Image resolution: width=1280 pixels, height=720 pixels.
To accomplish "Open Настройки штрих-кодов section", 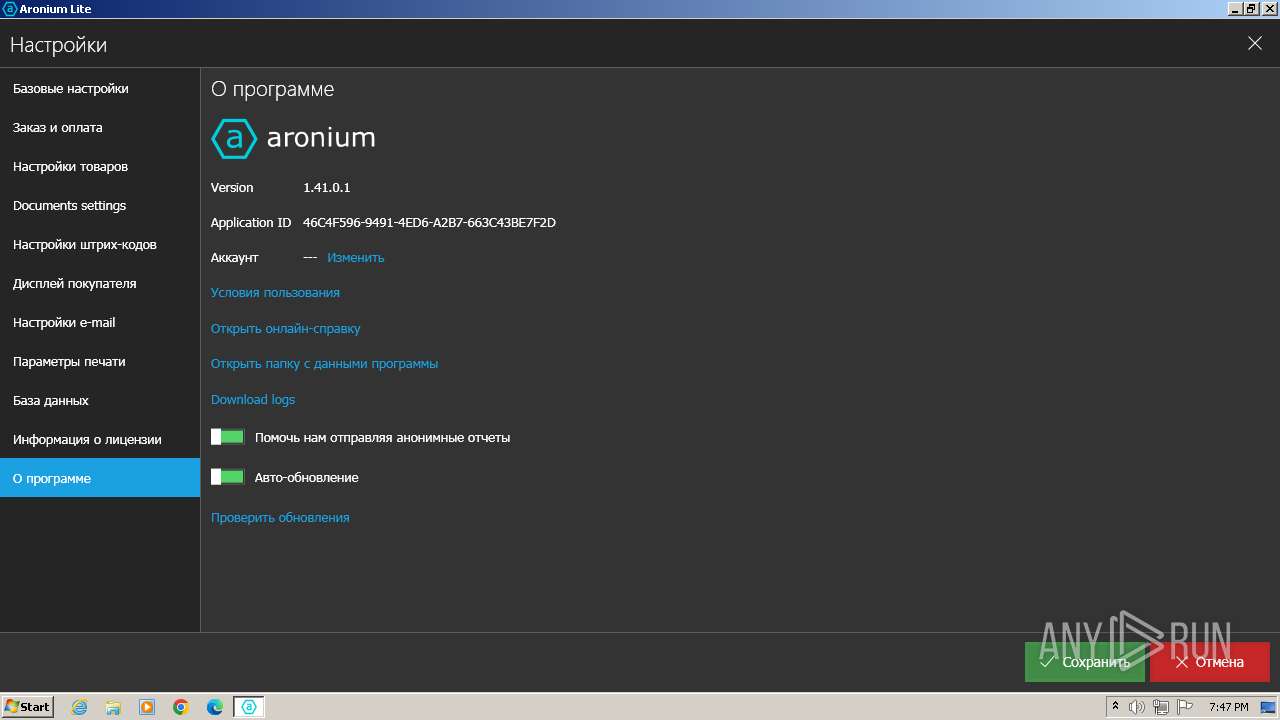I will click(x=100, y=244).
